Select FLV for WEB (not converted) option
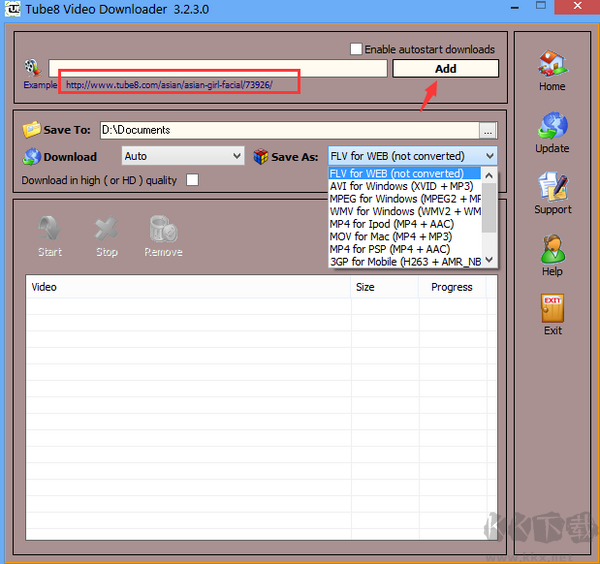The height and width of the screenshot is (564, 600). [404, 173]
